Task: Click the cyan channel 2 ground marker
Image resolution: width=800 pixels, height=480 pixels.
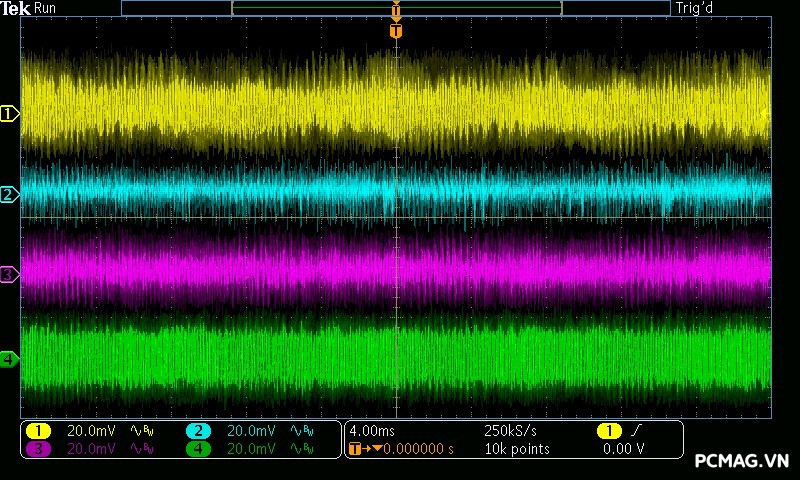Action: [9, 194]
